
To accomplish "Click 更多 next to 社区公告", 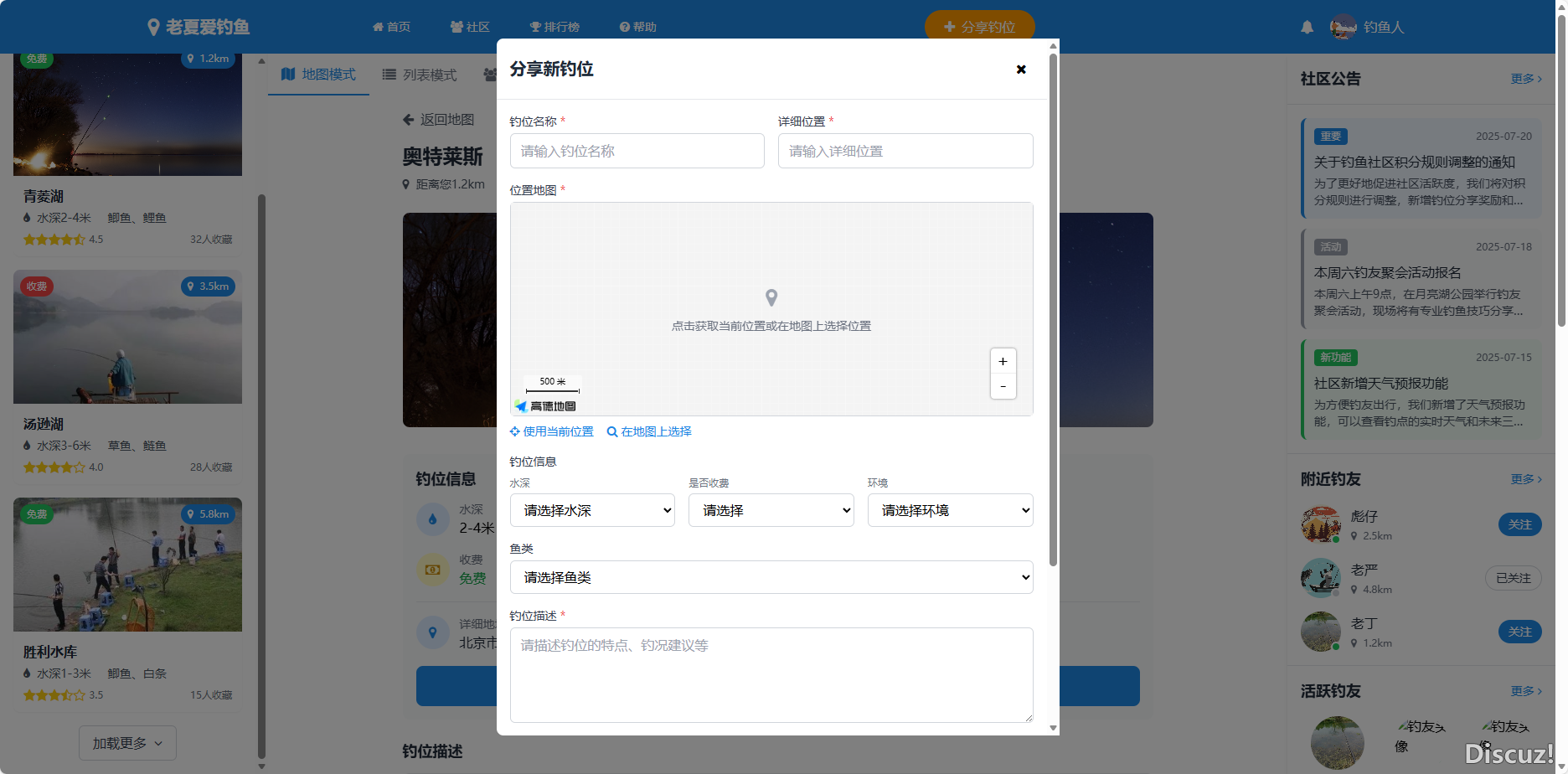I will (1525, 79).
